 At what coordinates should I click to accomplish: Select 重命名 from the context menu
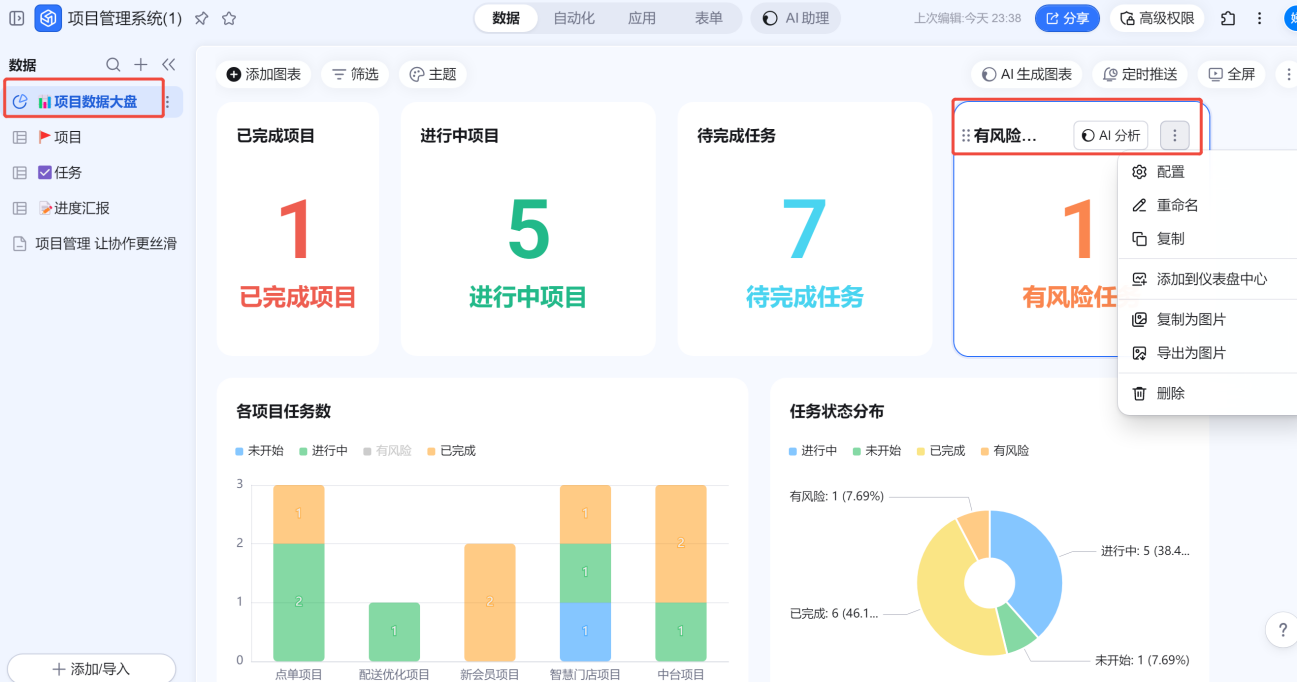[x=1177, y=205]
